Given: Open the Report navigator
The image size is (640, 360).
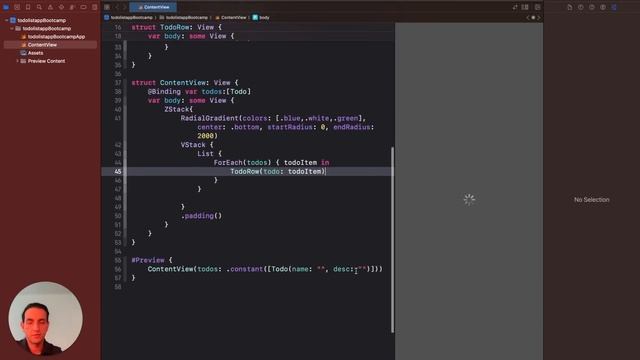Looking at the screenshot, I should [x=94, y=7].
